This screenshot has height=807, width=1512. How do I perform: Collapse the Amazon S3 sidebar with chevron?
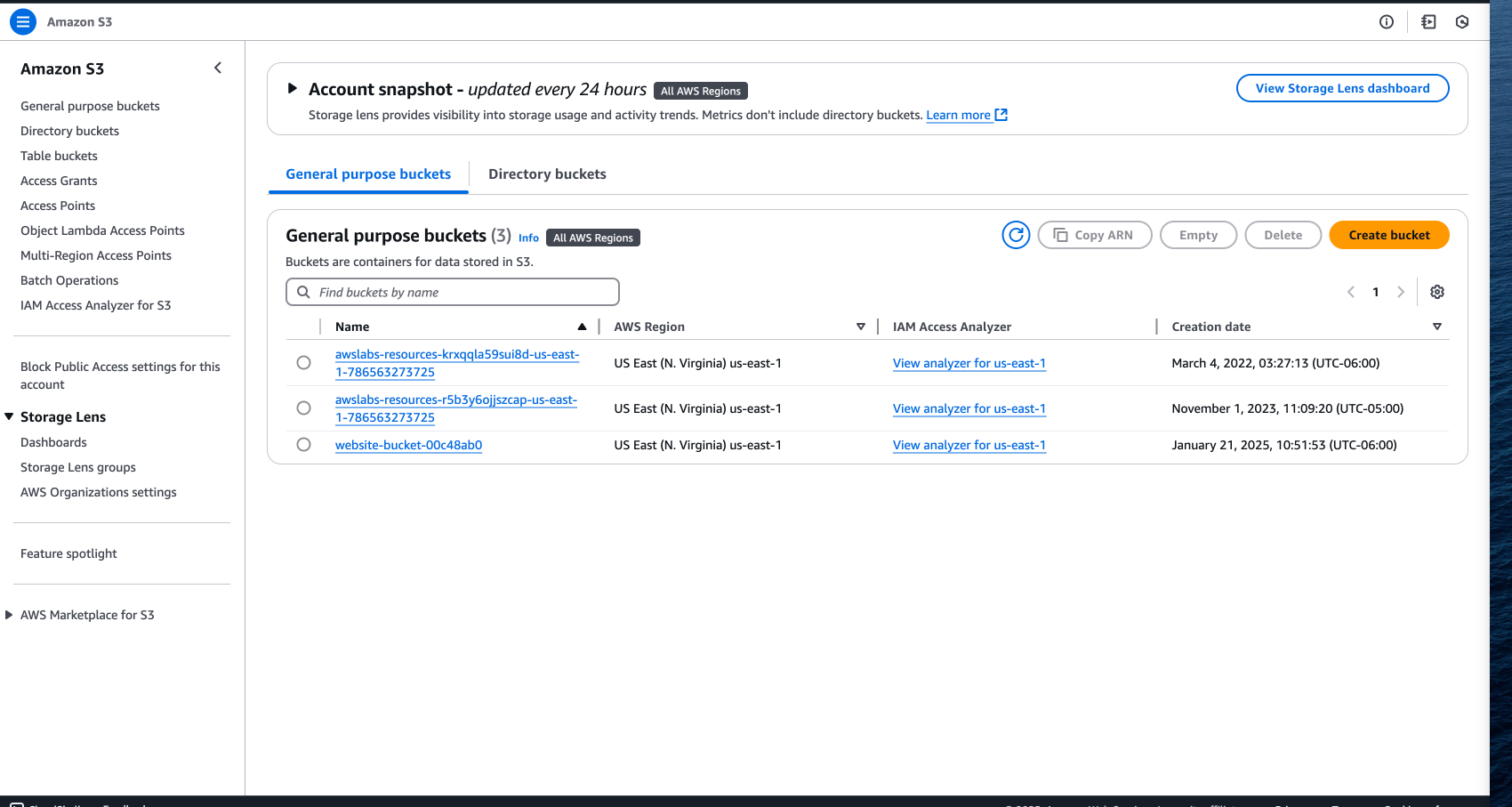point(218,69)
